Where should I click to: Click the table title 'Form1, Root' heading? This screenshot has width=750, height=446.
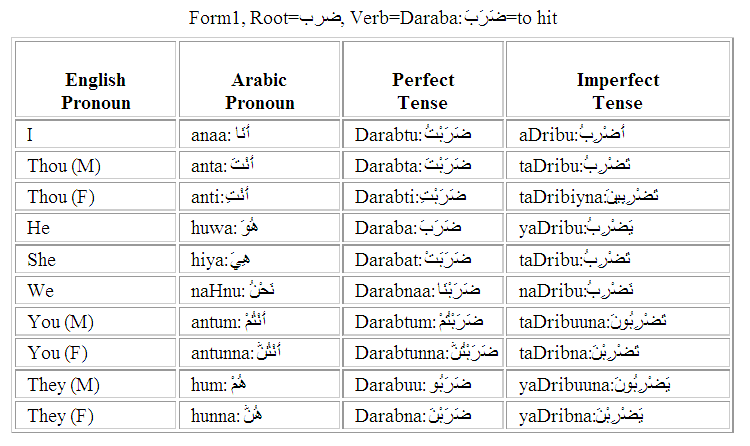pos(373,18)
